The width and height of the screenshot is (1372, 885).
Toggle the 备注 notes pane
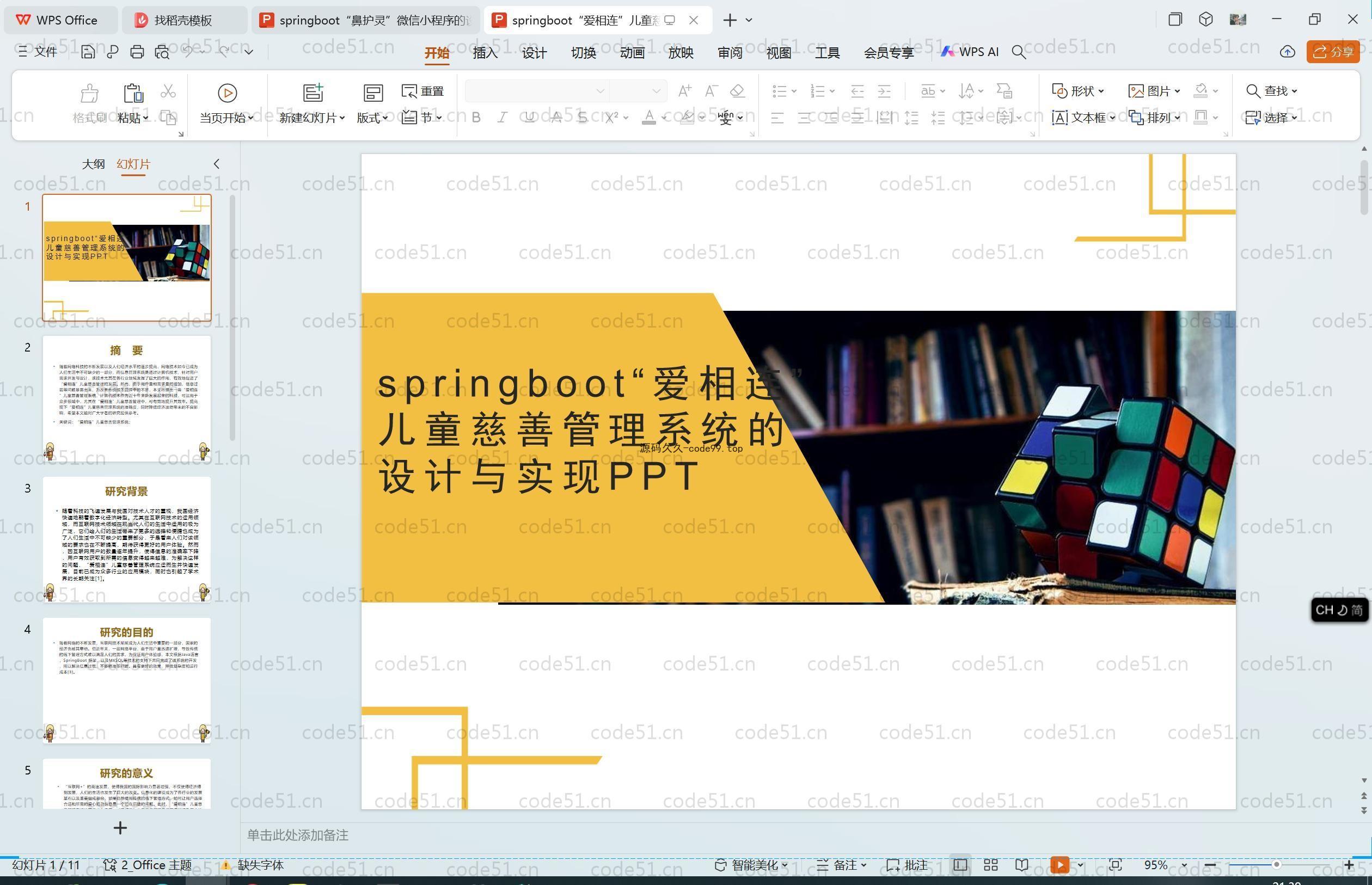pyautogui.click(x=842, y=865)
